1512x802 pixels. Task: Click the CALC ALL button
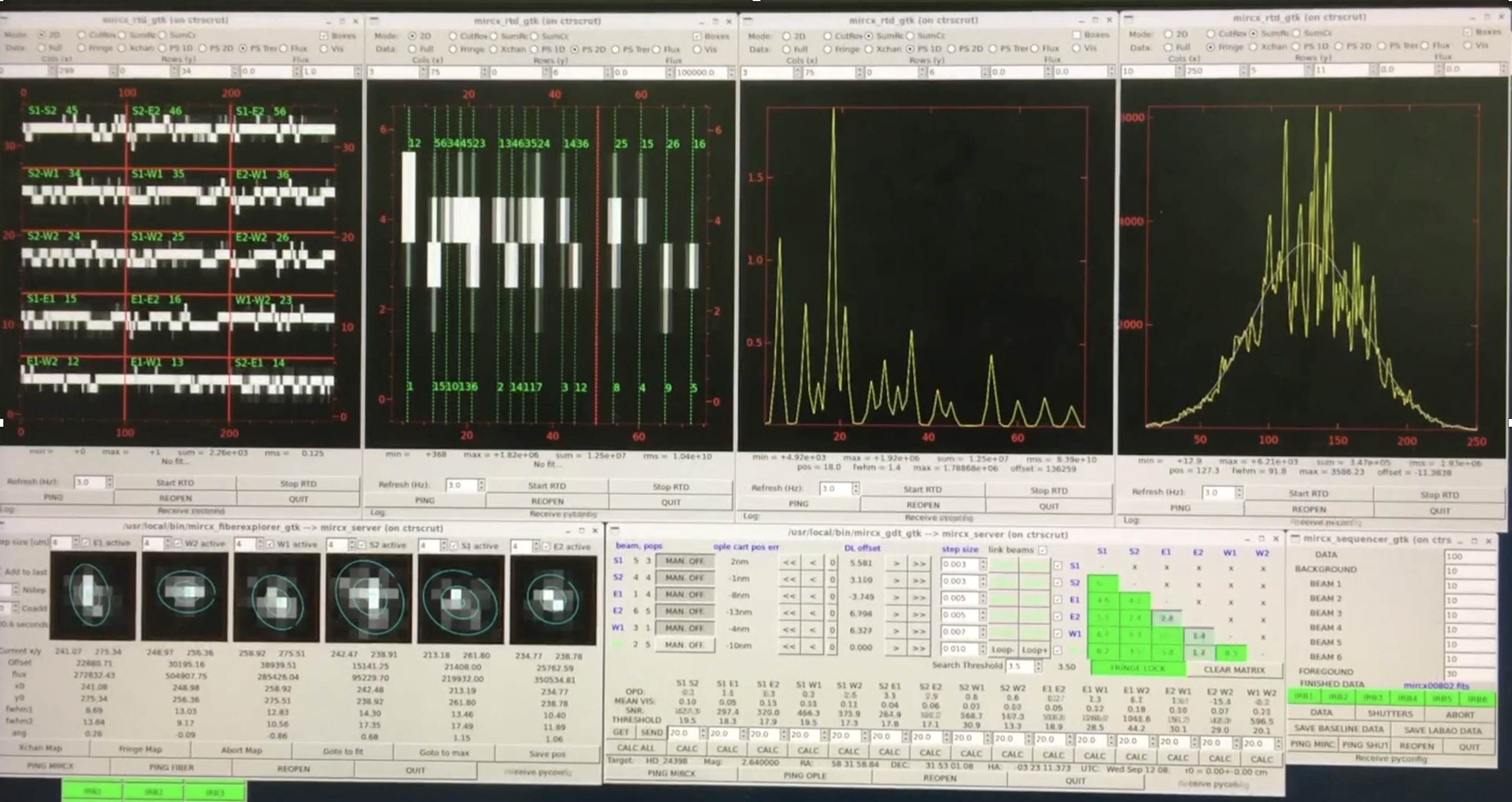(x=635, y=748)
